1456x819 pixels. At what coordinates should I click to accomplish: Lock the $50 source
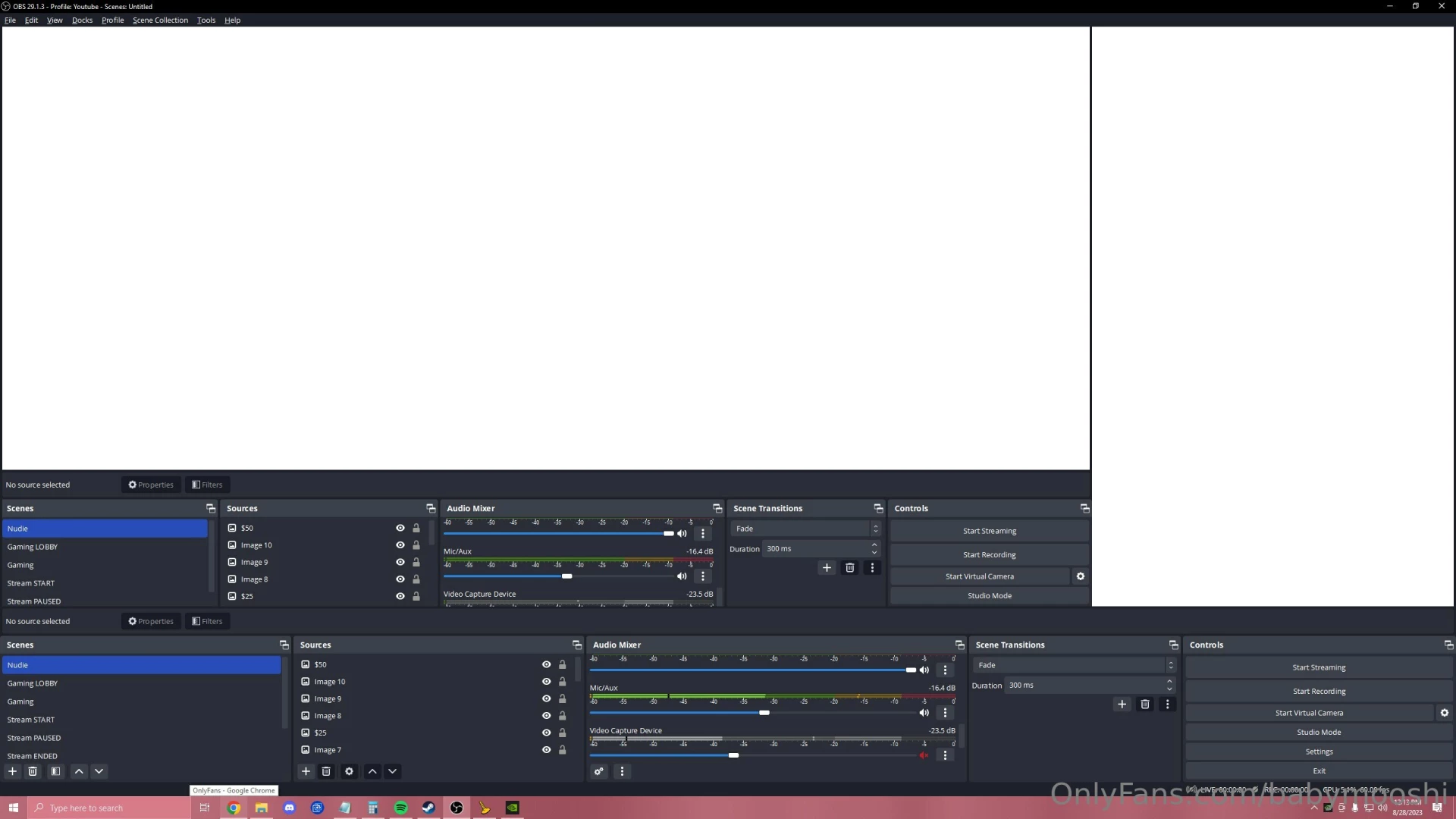click(x=562, y=664)
